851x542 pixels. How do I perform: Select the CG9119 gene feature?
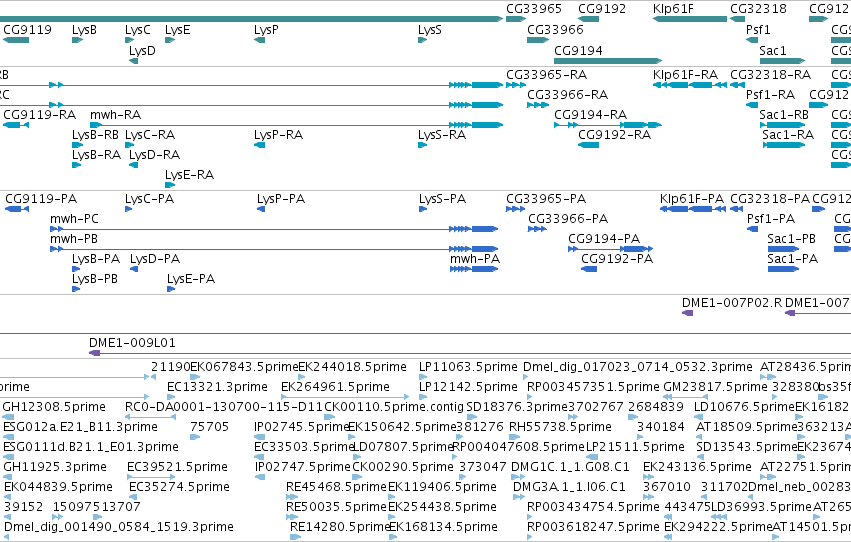[x=16, y=40]
